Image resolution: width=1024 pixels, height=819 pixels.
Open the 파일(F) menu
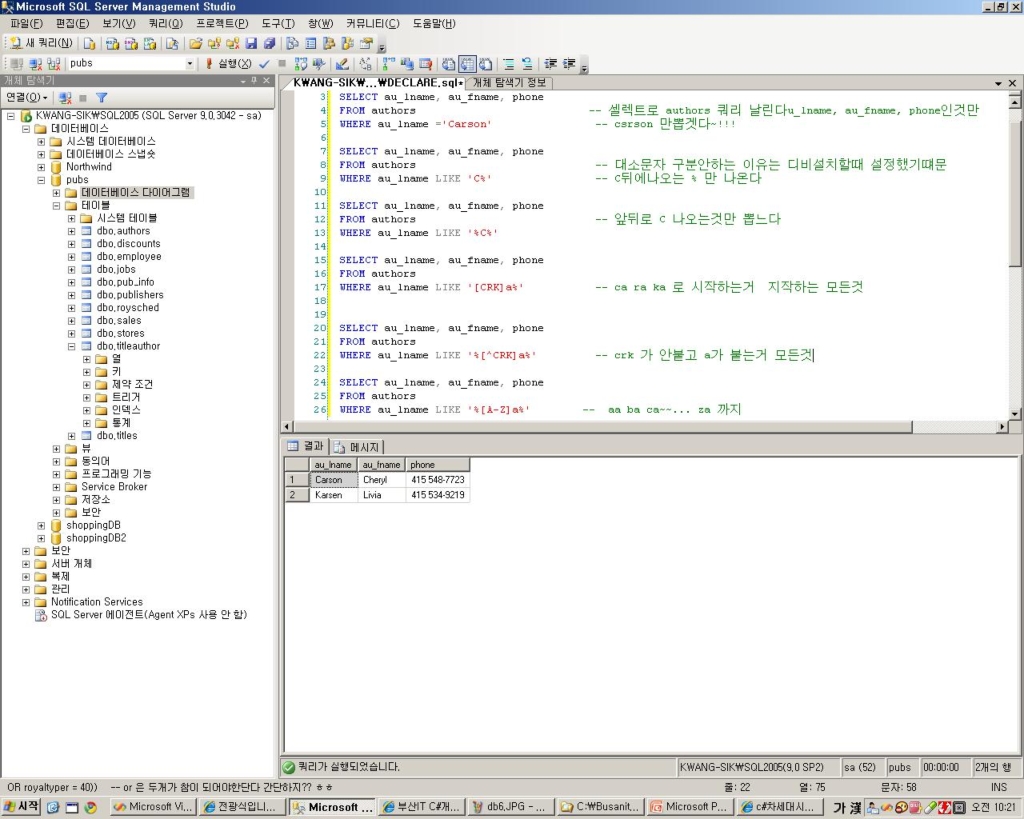click(x=26, y=24)
